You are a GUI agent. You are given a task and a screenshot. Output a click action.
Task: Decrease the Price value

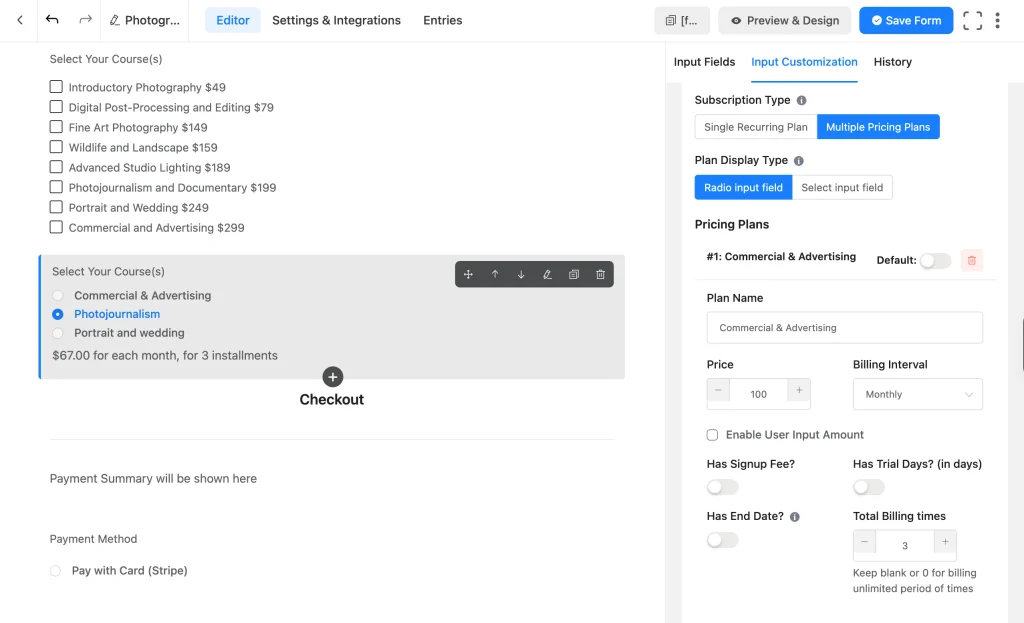[x=718, y=391]
